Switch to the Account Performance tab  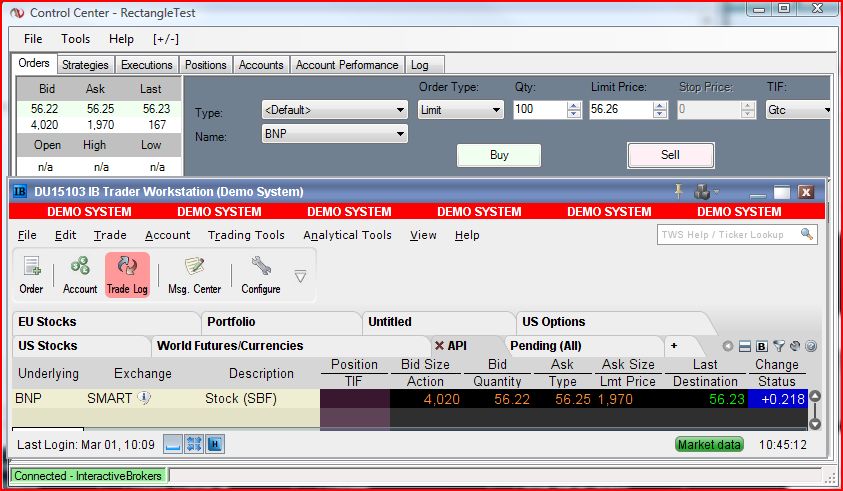pyautogui.click(x=347, y=65)
